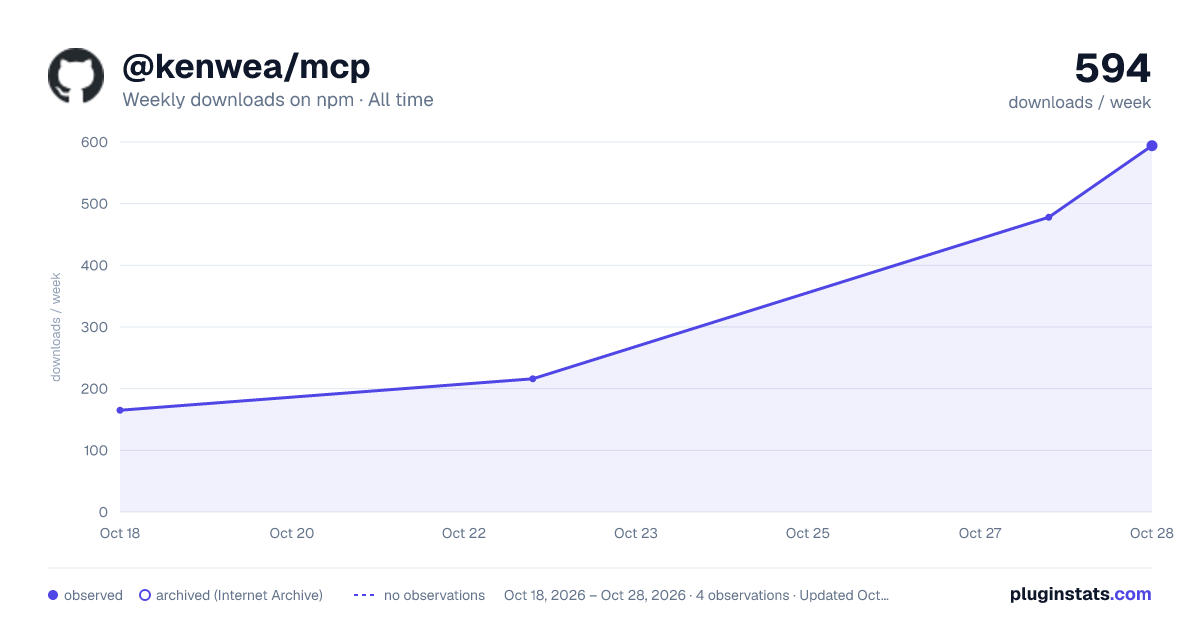Click the 600 y-axis label
The width and height of the screenshot is (1200, 630).
pyautogui.click(x=95, y=142)
